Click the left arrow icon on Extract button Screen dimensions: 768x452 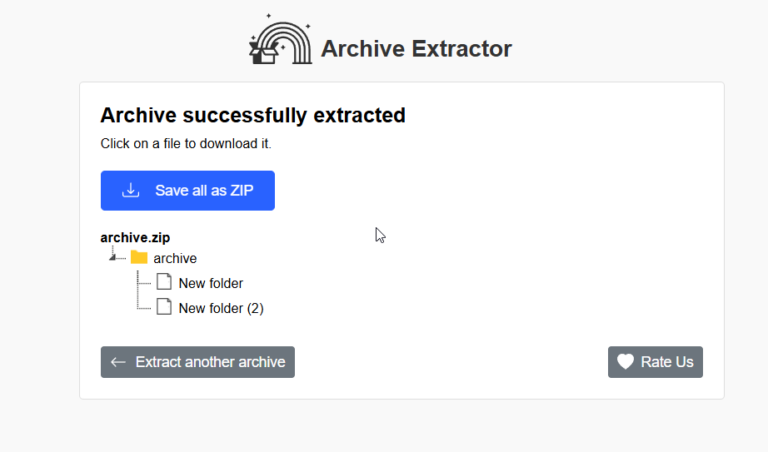click(x=118, y=362)
